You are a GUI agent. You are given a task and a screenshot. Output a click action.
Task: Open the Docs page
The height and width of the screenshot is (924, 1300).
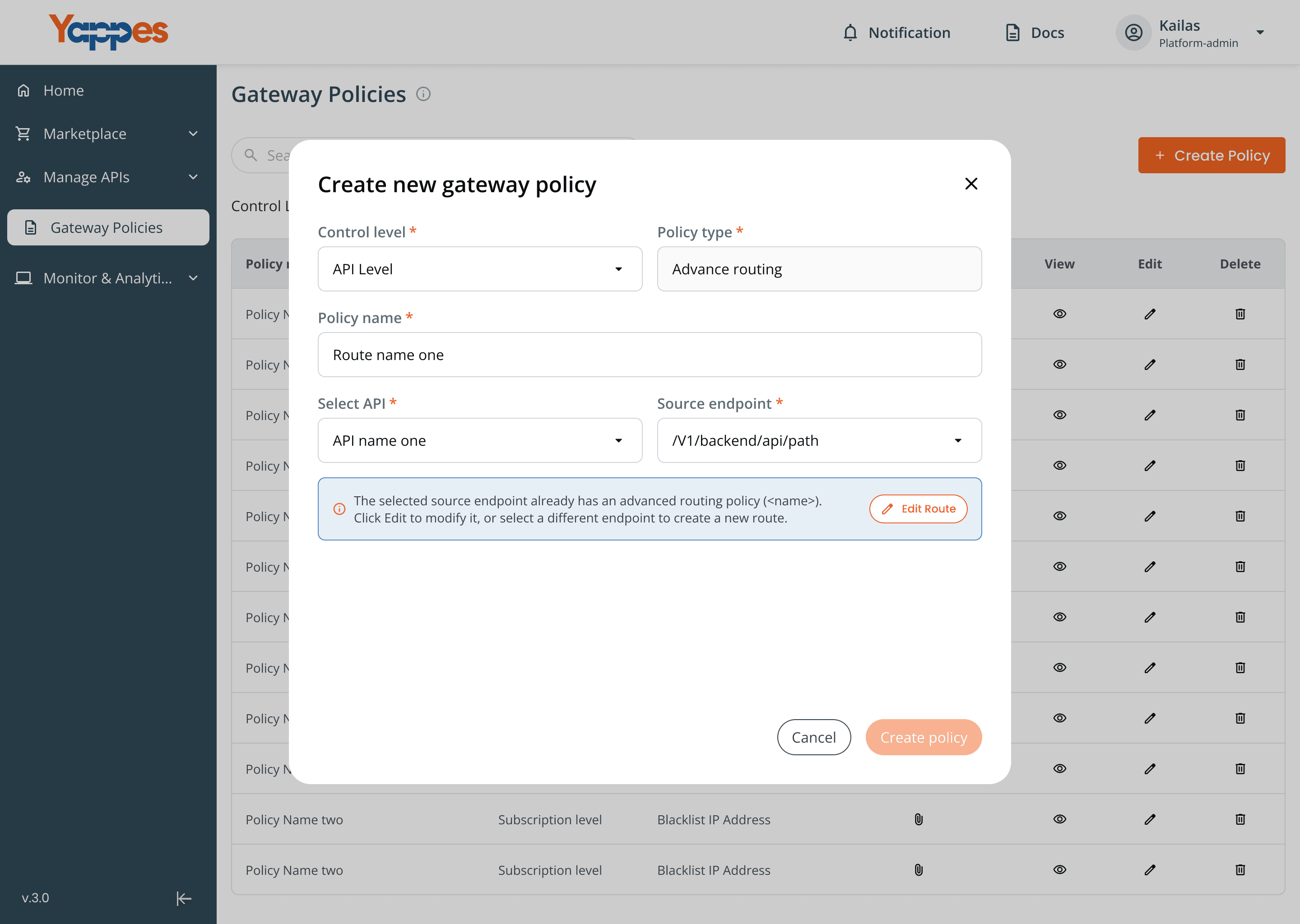[1034, 32]
